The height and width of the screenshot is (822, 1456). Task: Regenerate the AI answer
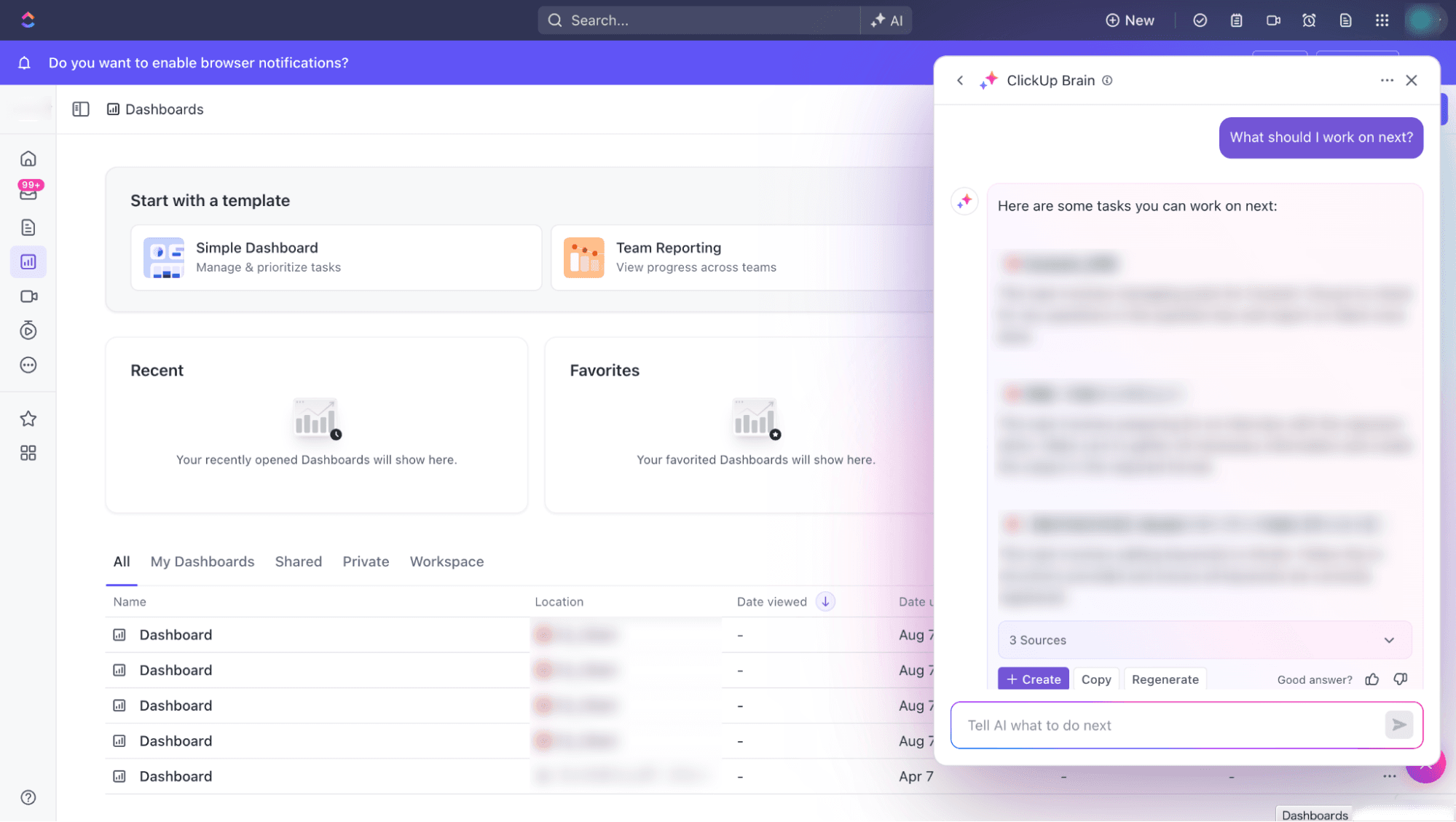[x=1165, y=679]
